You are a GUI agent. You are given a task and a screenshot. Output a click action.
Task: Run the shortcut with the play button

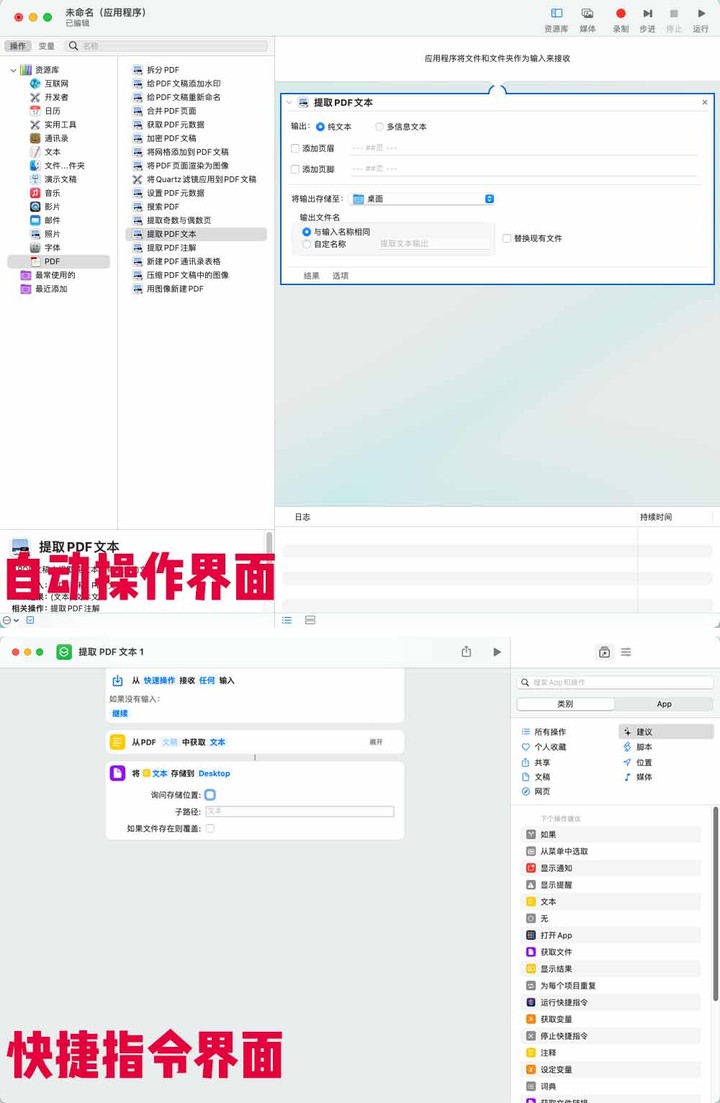pyautogui.click(x=497, y=652)
